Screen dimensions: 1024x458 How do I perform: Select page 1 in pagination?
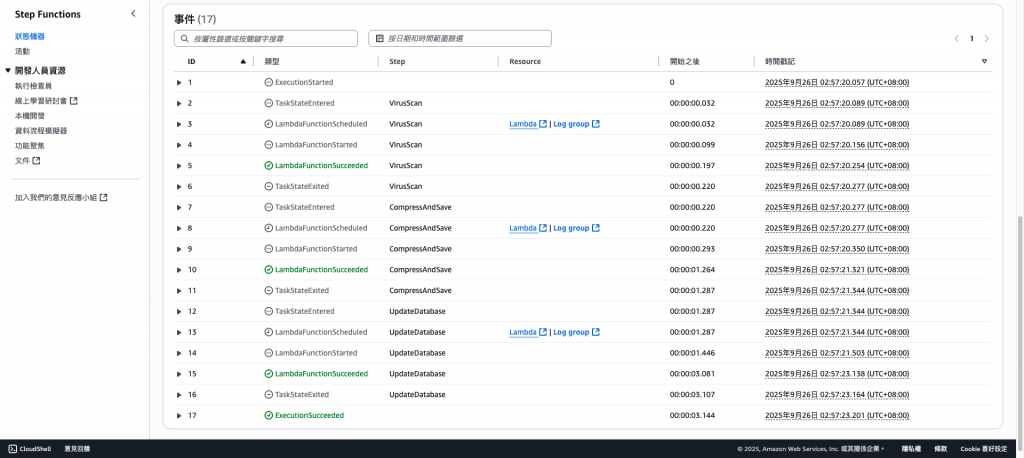click(x=972, y=39)
